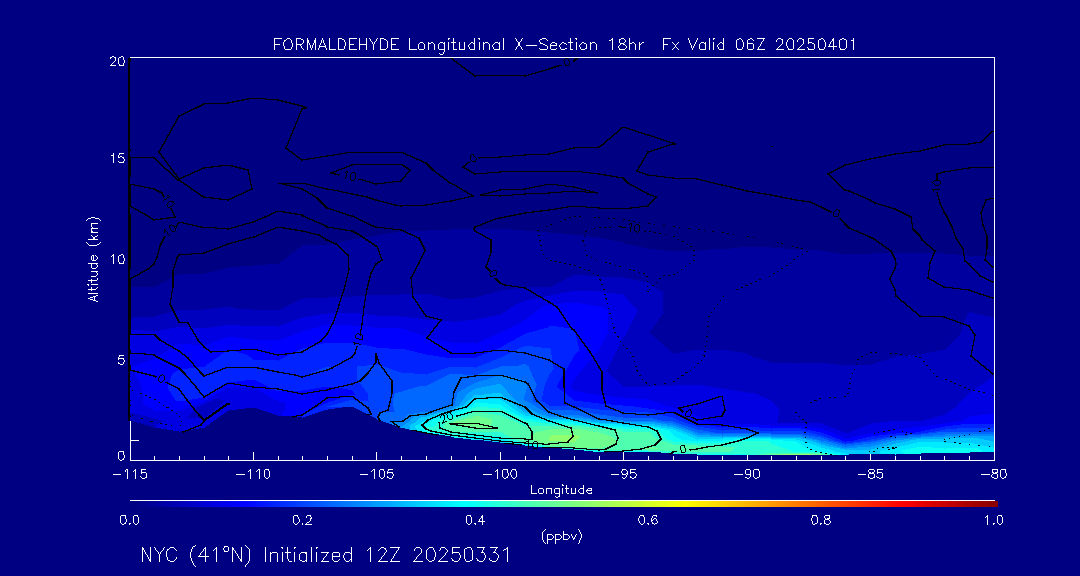This screenshot has width=1080, height=576.
Task: Click the colorbar label 0.0
Action: (129, 520)
